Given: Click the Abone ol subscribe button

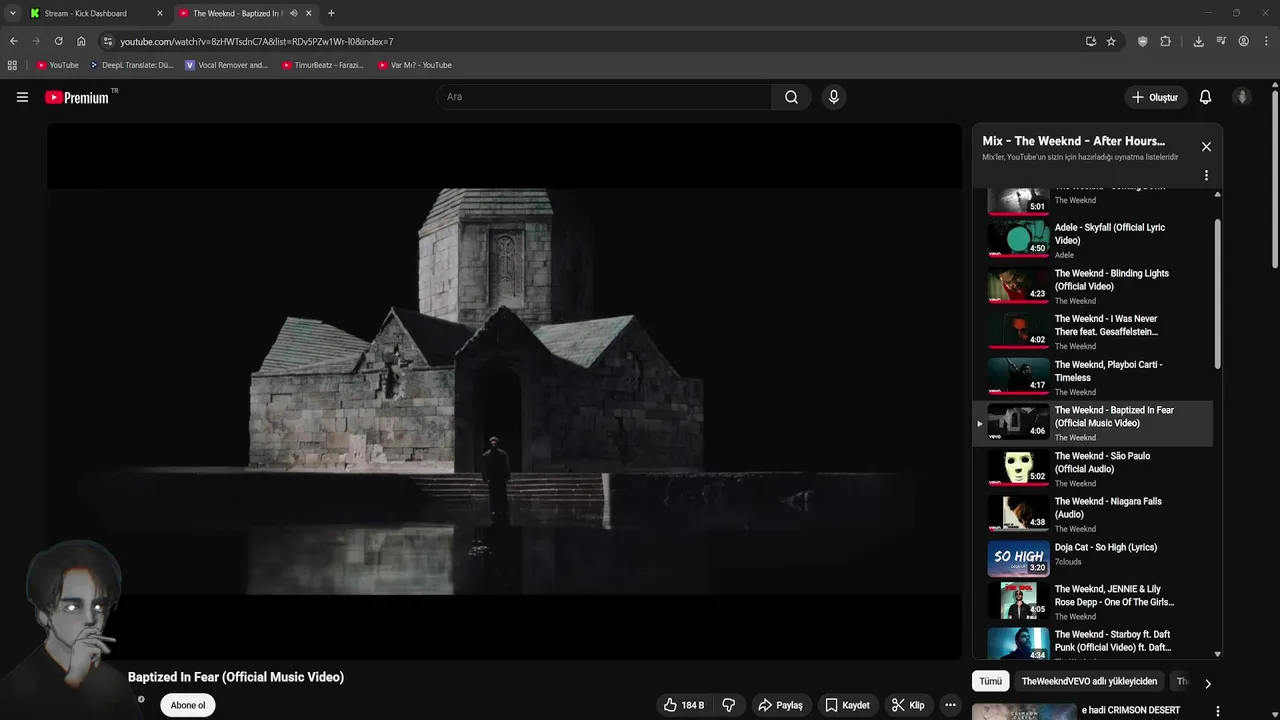Looking at the screenshot, I should pyautogui.click(x=188, y=705).
